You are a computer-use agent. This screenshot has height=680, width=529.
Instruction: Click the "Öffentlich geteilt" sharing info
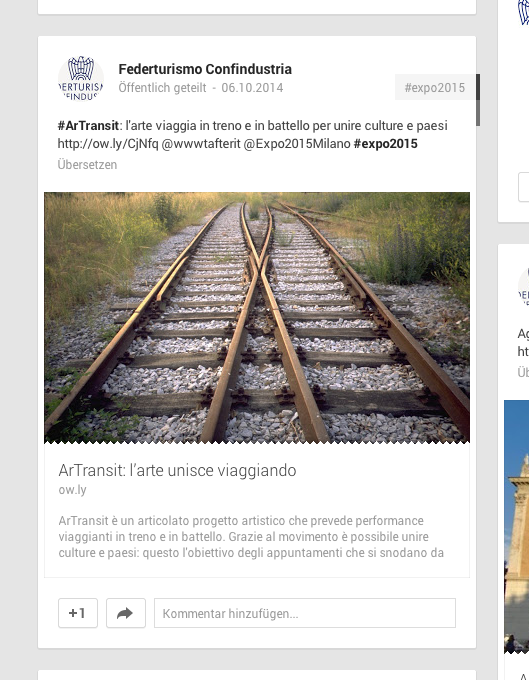(163, 88)
